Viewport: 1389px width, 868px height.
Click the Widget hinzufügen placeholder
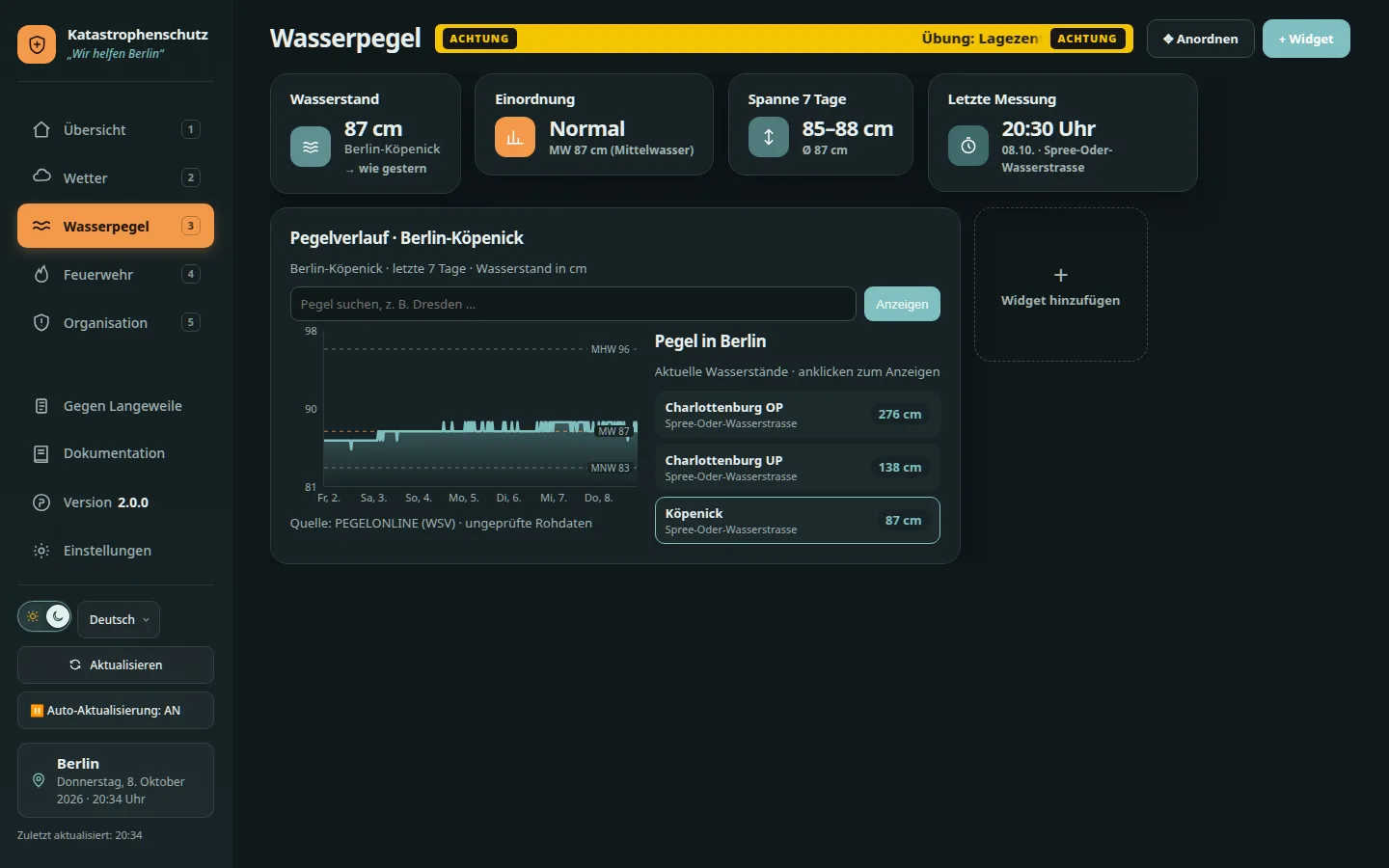point(1061,285)
